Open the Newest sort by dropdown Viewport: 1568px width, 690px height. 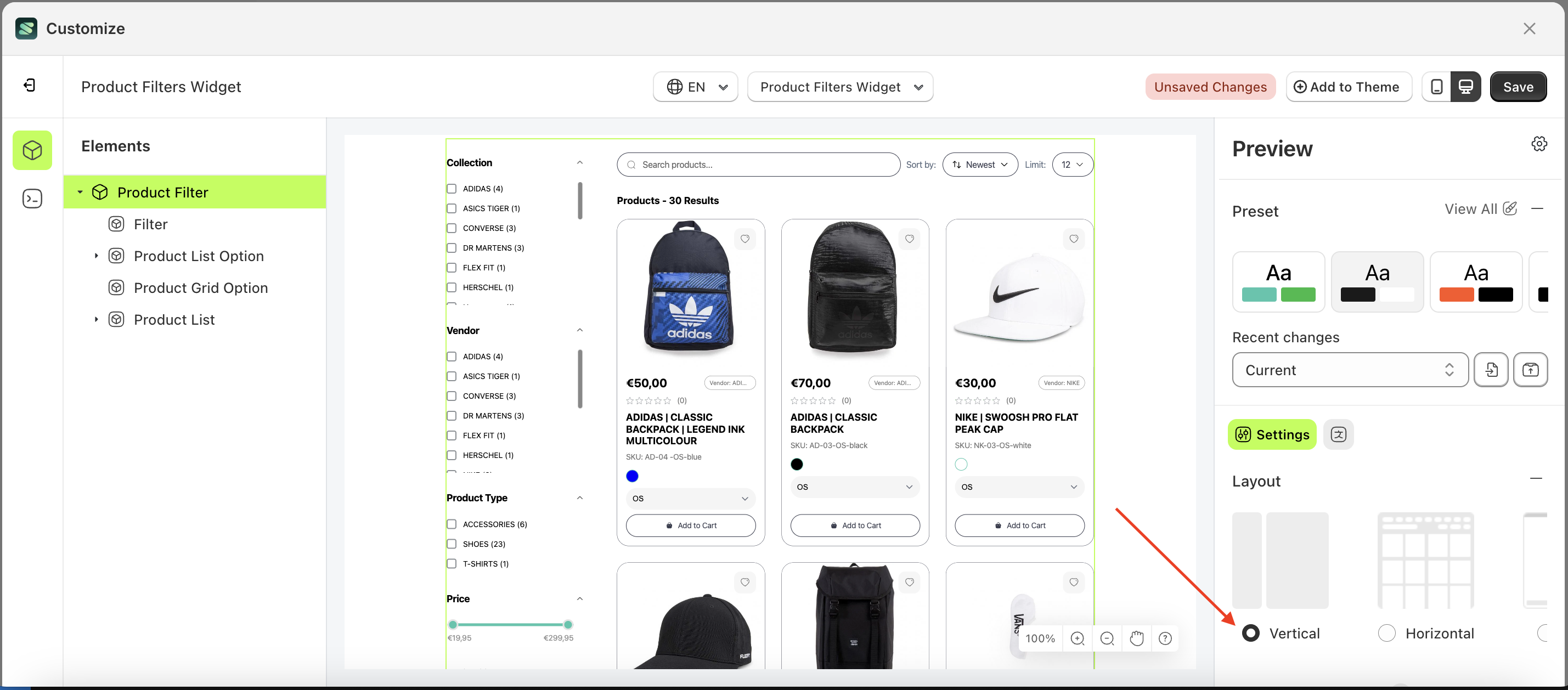point(979,165)
